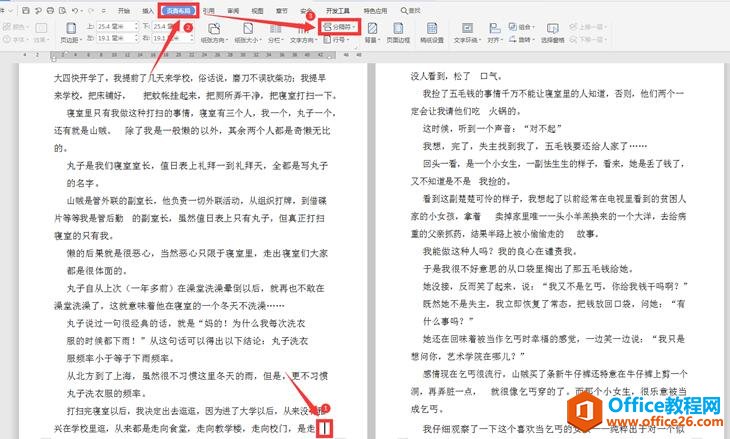
Task: Click the 下移一层 (Send Backward) button
Action: 588,40
